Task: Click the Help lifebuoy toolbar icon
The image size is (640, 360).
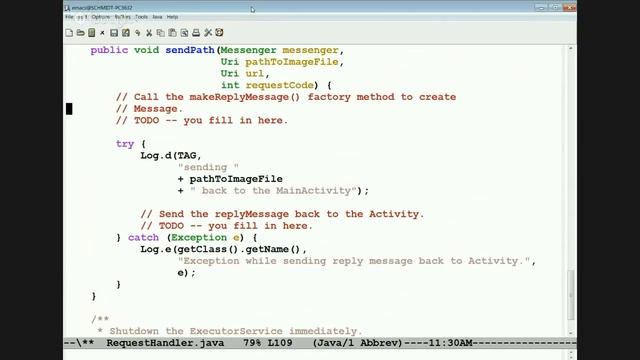Action: point(219,32)
